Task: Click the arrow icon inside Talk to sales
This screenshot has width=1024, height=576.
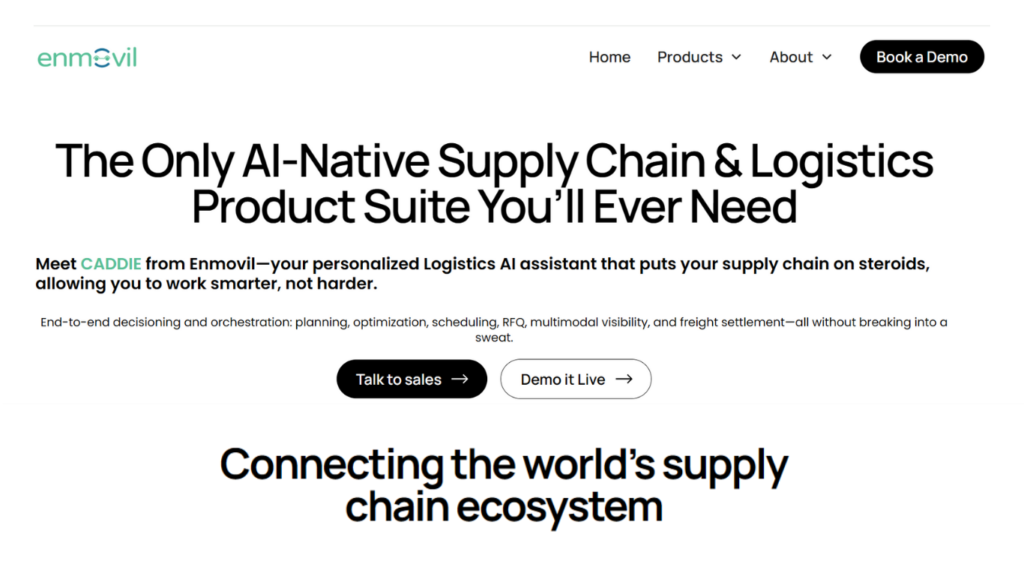Action: point(460,380)
